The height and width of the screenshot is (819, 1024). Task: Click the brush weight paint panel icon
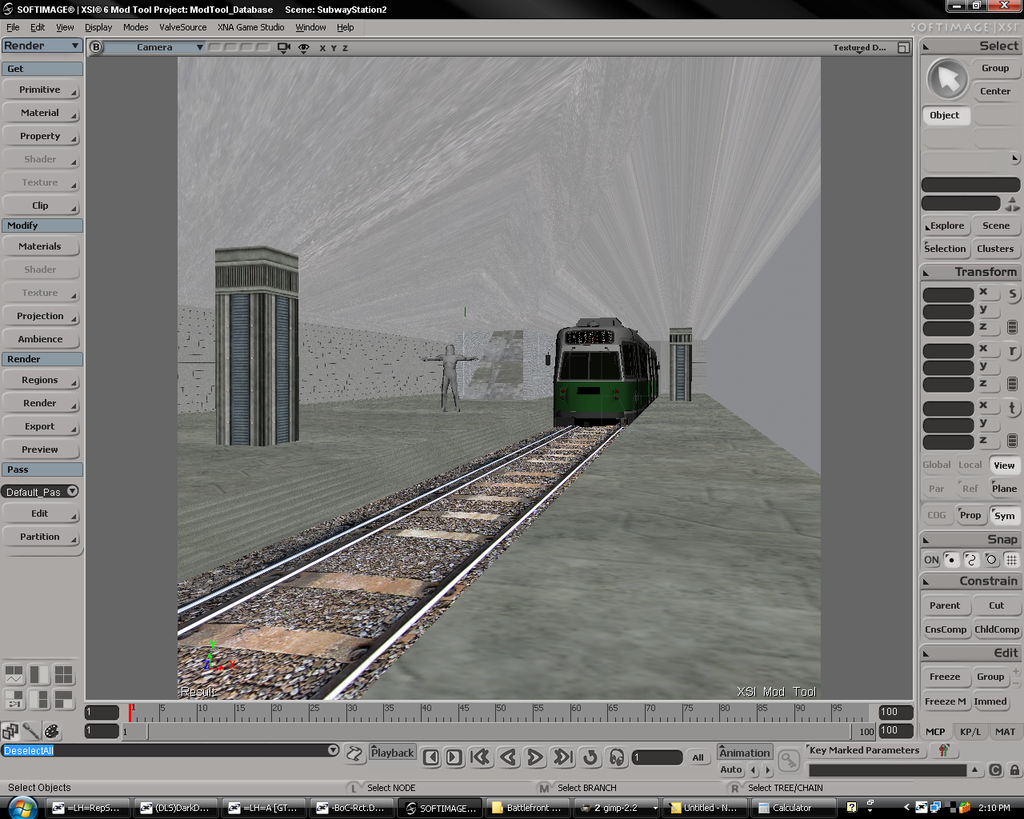31,731
